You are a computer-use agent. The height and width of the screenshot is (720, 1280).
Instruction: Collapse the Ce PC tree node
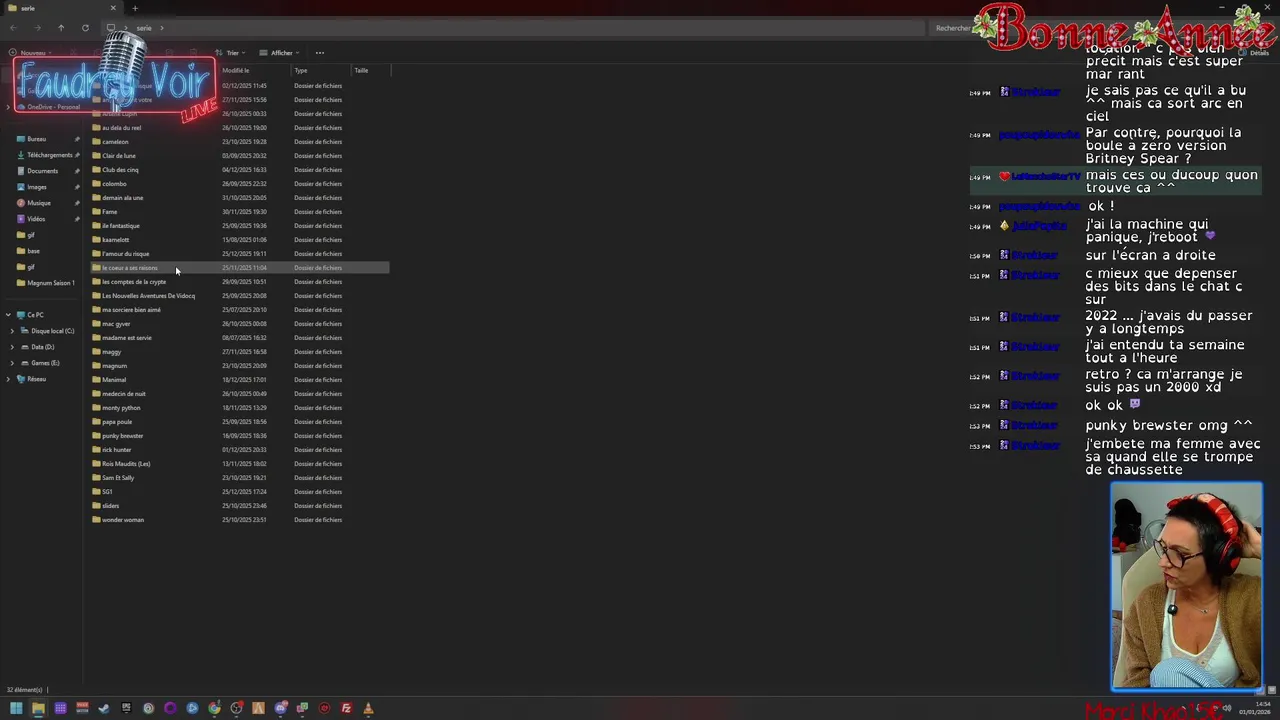click(9, 315)
